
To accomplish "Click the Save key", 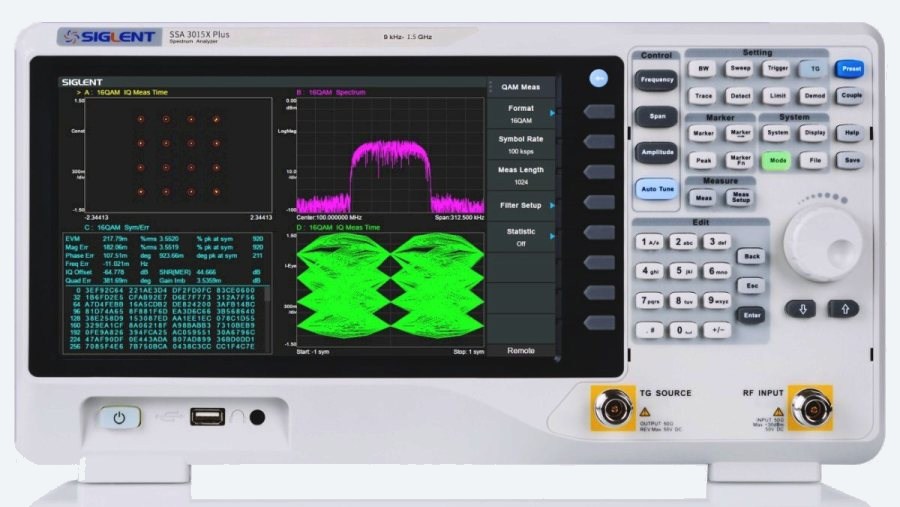I will coord(851,160).
